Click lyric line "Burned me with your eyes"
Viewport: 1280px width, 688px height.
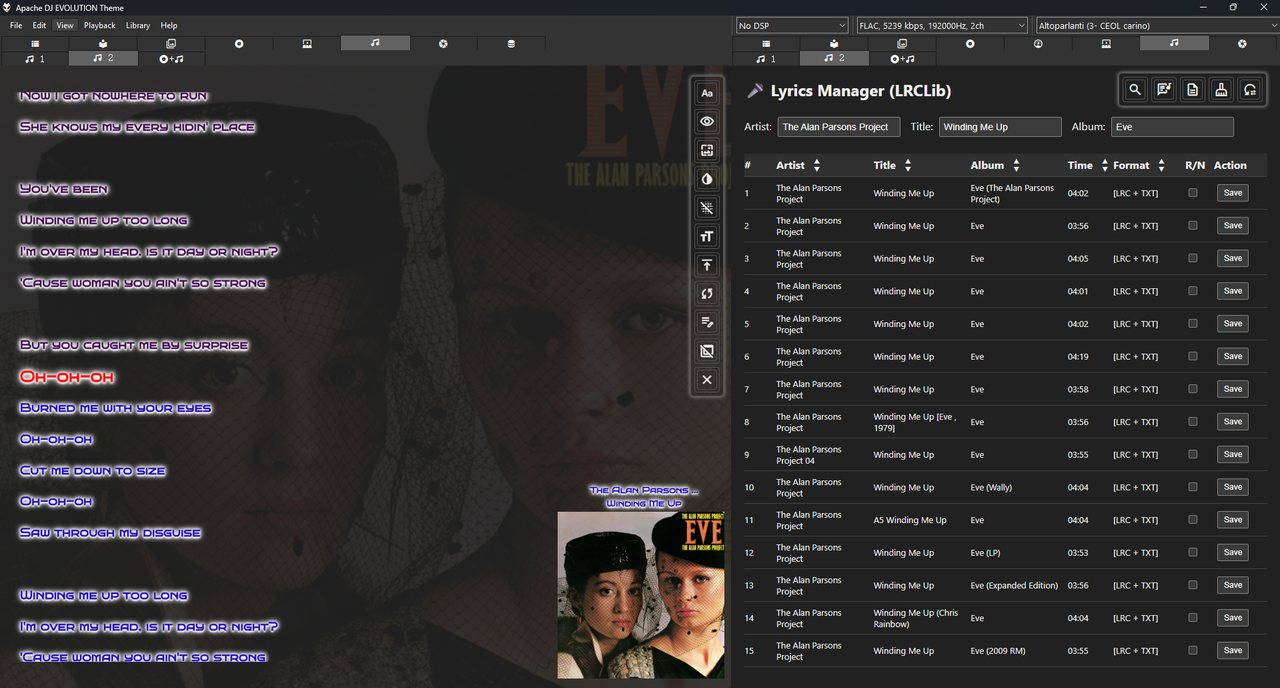pyautogui.click(x=116, y=408)
